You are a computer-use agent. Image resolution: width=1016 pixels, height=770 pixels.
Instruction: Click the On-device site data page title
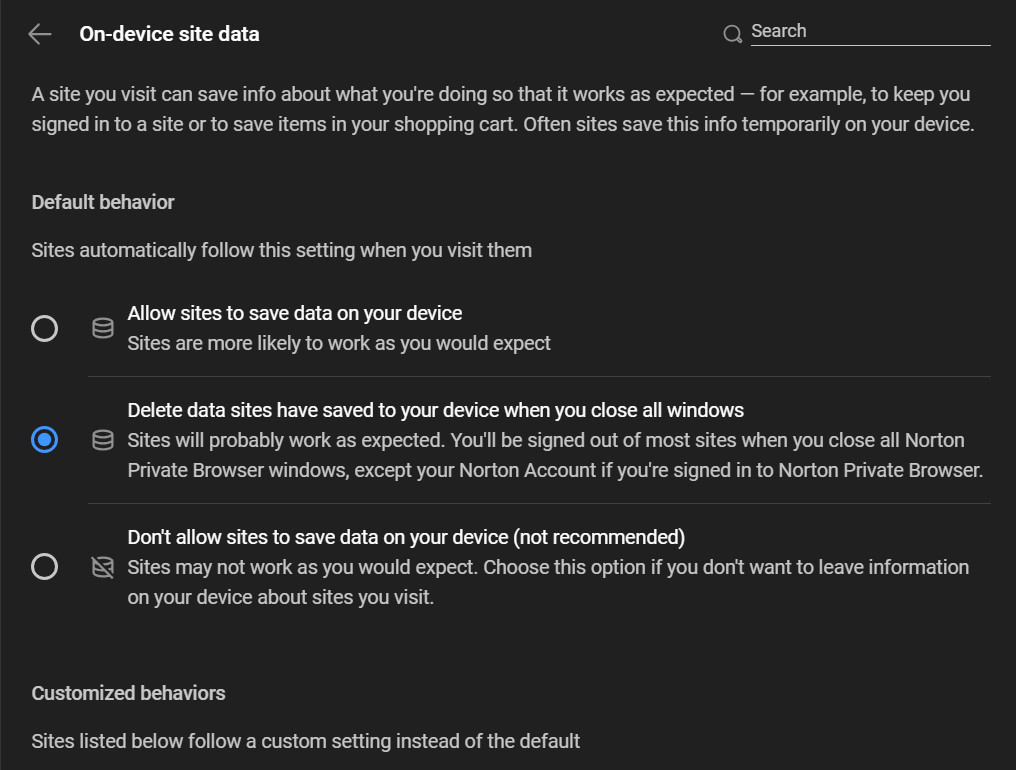tap(170, 34)
